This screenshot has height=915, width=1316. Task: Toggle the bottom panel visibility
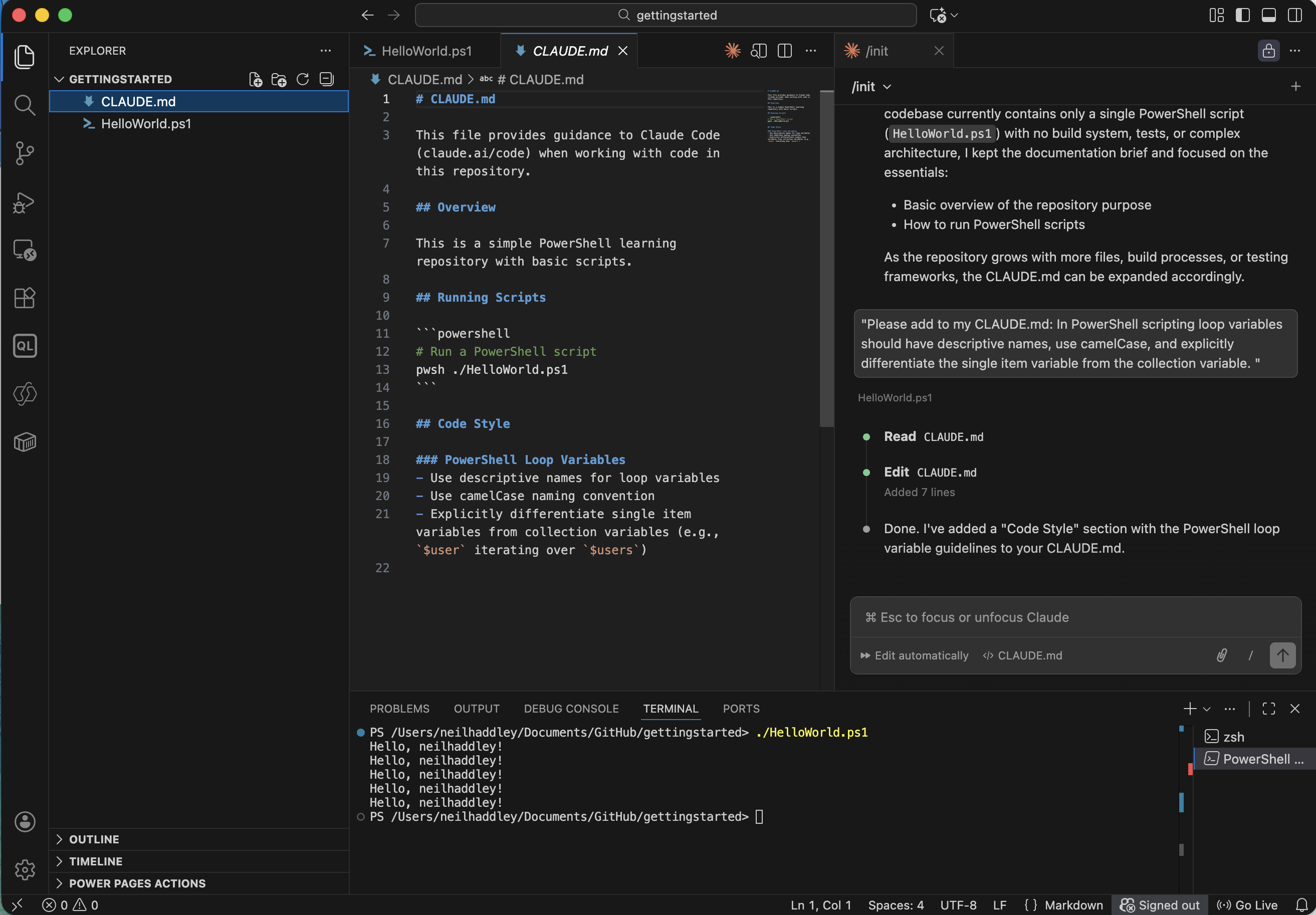tap(1268, 16)
